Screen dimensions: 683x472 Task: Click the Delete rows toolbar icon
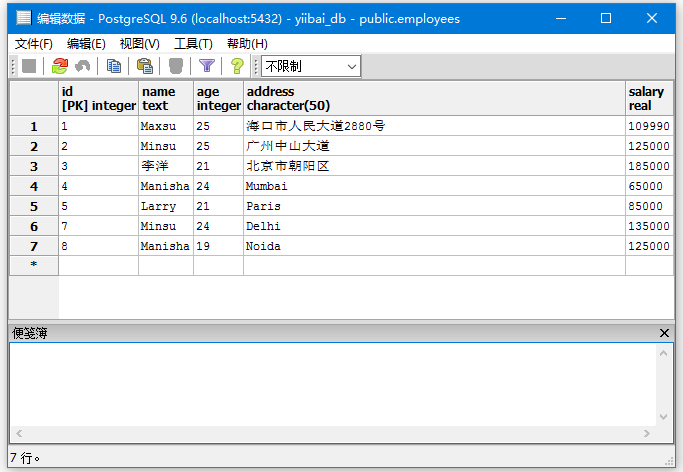(x=176, y=66)
